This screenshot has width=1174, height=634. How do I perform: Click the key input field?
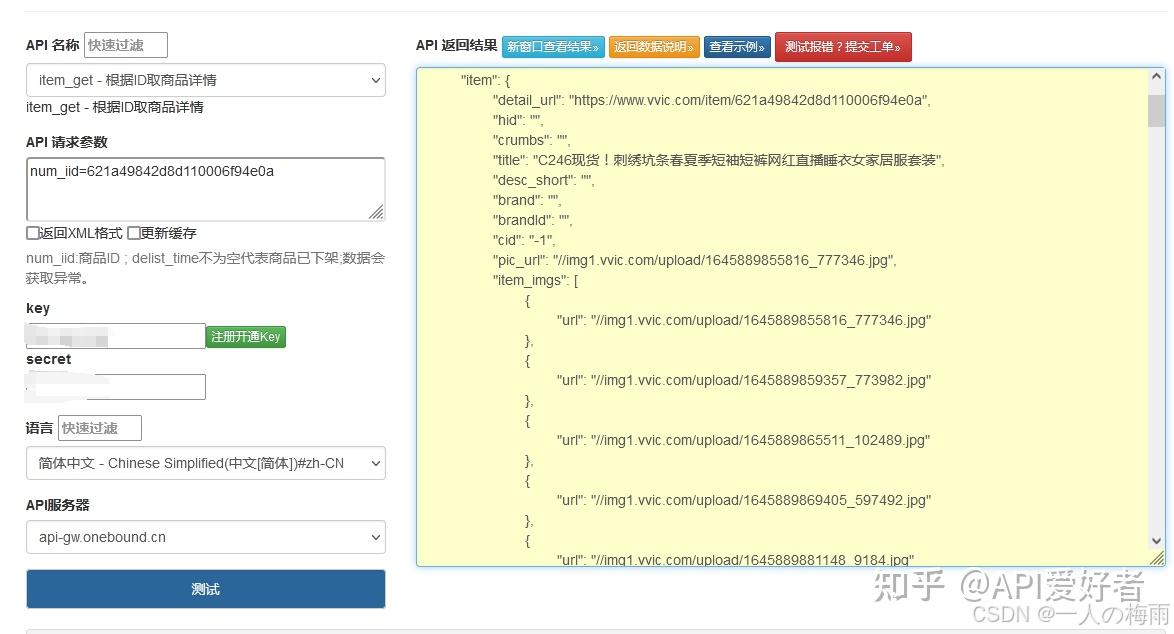pyautogui.click(x=115, y=336)
